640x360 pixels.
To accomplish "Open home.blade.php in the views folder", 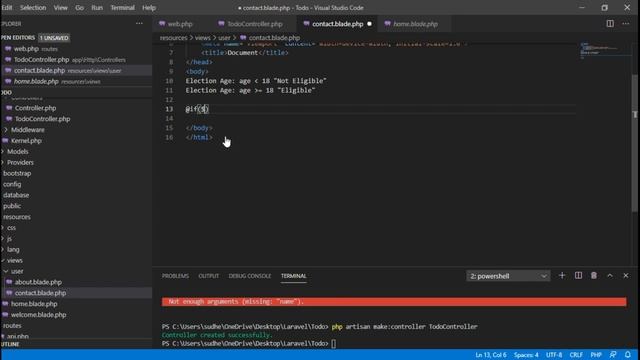I will point(76,304).
